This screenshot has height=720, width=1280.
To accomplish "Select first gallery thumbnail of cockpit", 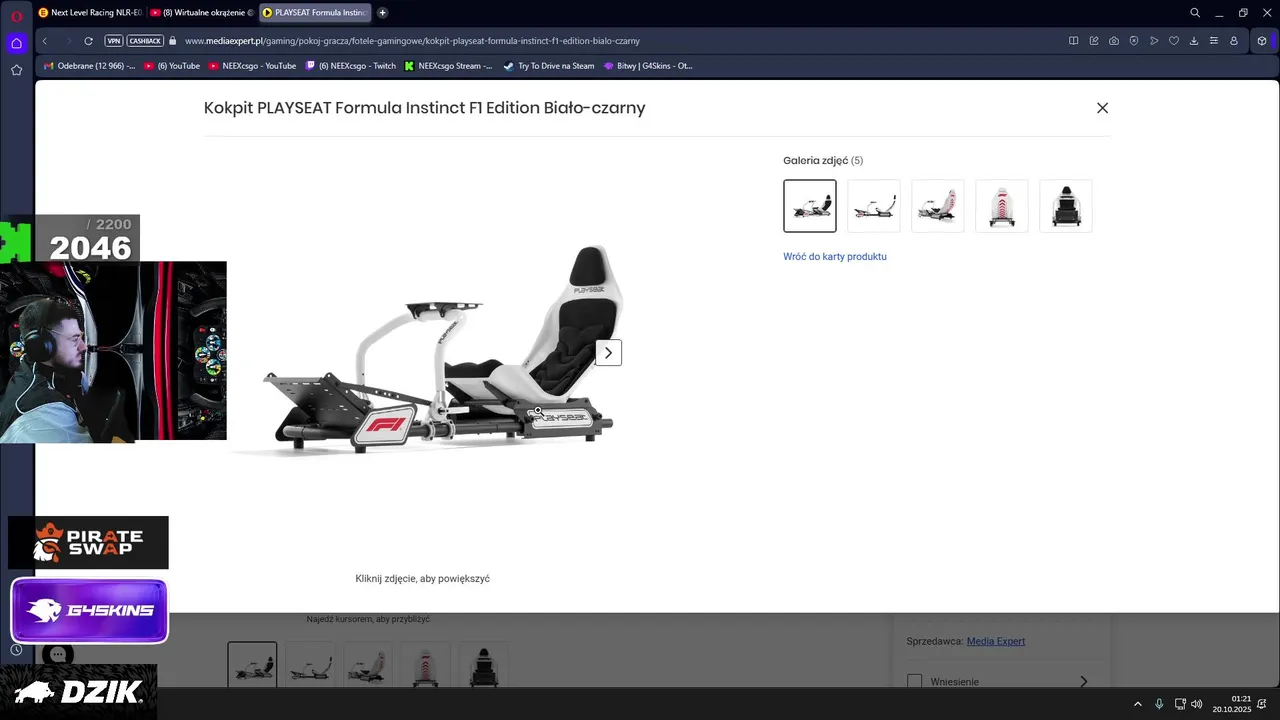I will coord(810,206).
